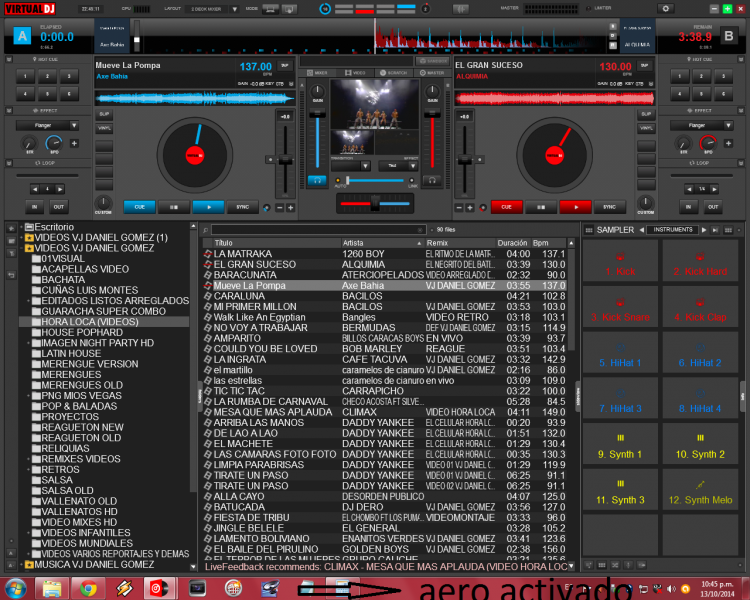The width and height of the screenshot is (750, 600).
Task: Enable headphone cue for deck B
Action: [432, 180]
